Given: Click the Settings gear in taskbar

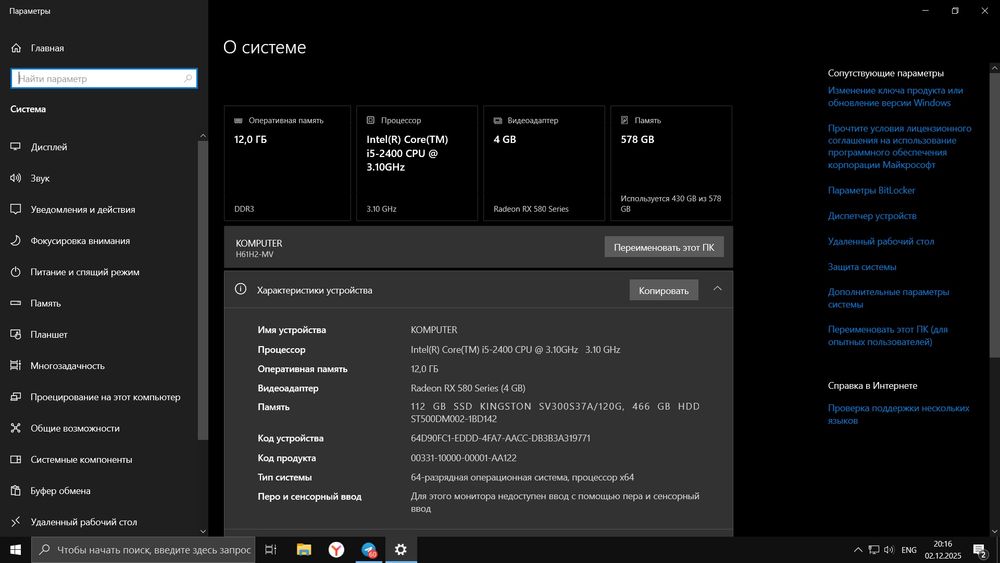Looking at the screenshot, I should pos(401,549).
